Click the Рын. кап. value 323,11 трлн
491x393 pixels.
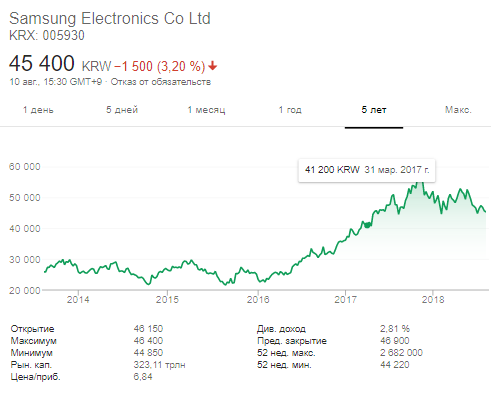(159, 365)
